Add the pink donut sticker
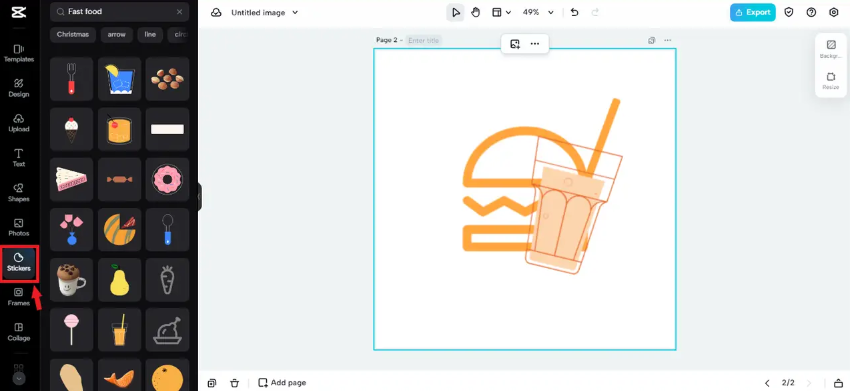This screenshot has height=391, width=850. click(x=168, y=180)
